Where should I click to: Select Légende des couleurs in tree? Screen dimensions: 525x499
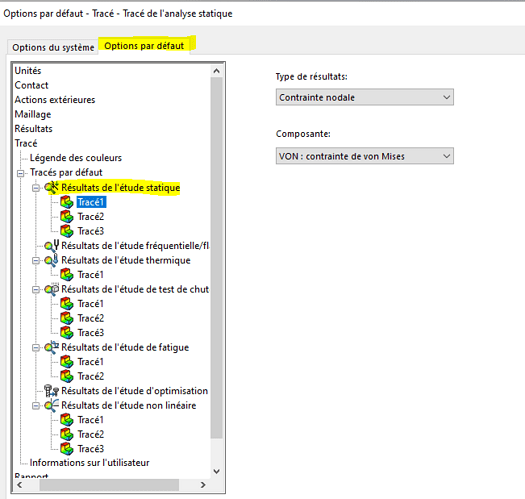pyautogui.click(x=76, y=158)
